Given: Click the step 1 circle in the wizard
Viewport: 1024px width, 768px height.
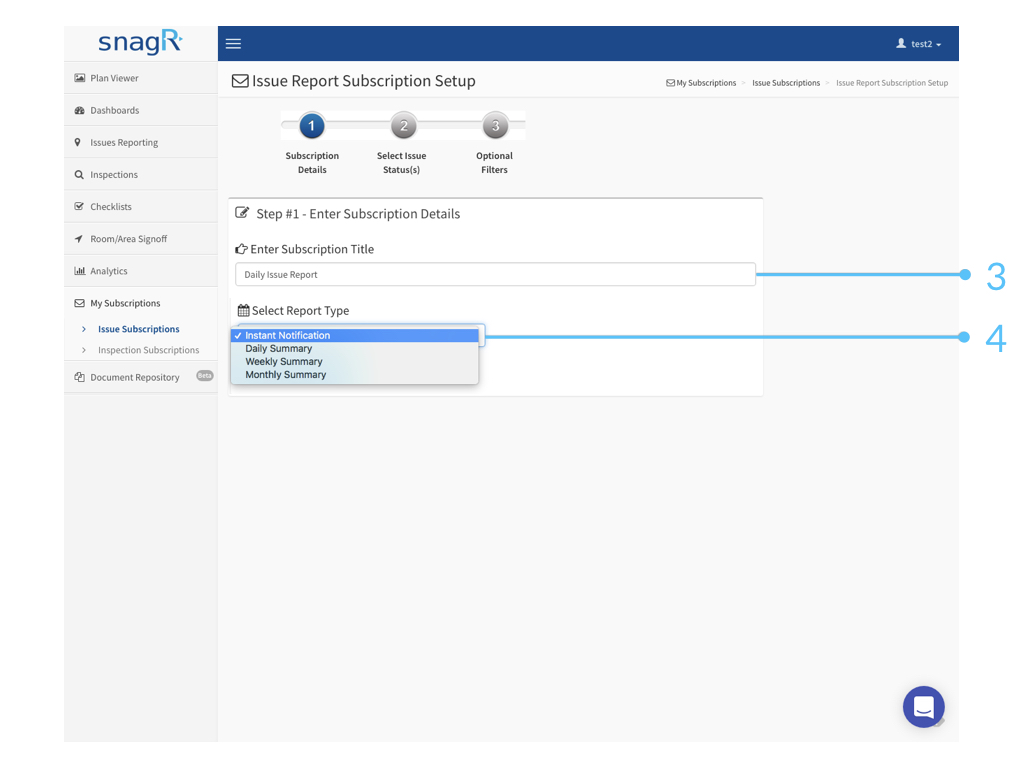Looking at the screenshot, I should [312, 125].
